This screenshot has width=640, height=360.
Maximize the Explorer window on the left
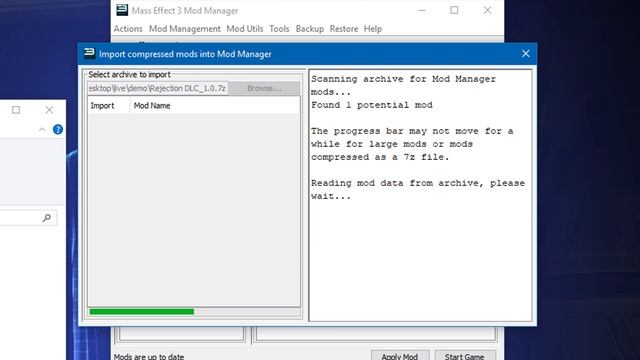click(16, 110)
